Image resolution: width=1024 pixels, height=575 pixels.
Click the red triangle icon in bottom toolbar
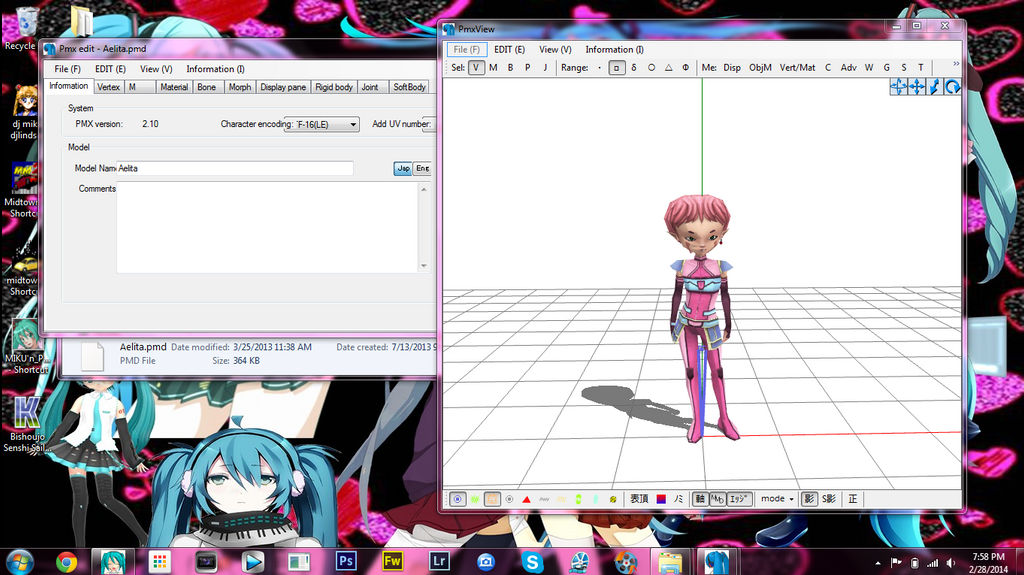526,499
